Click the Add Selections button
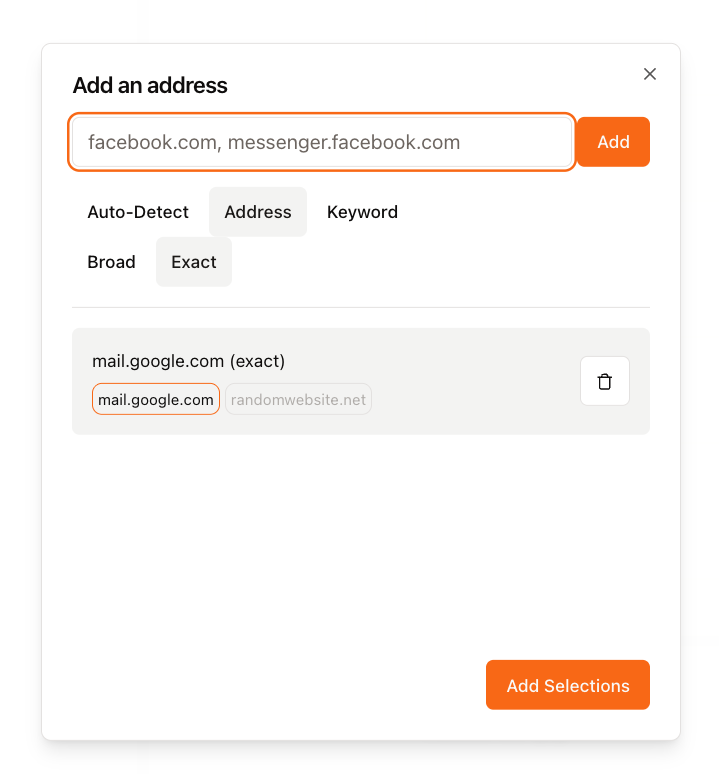 pyautogui.click(x=567, y=685)
